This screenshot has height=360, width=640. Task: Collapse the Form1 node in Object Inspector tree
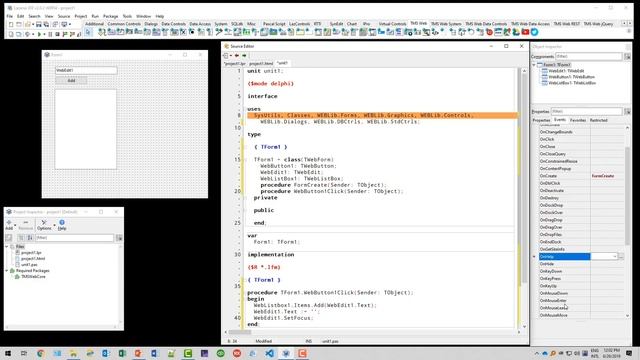[x=534, y=65]
